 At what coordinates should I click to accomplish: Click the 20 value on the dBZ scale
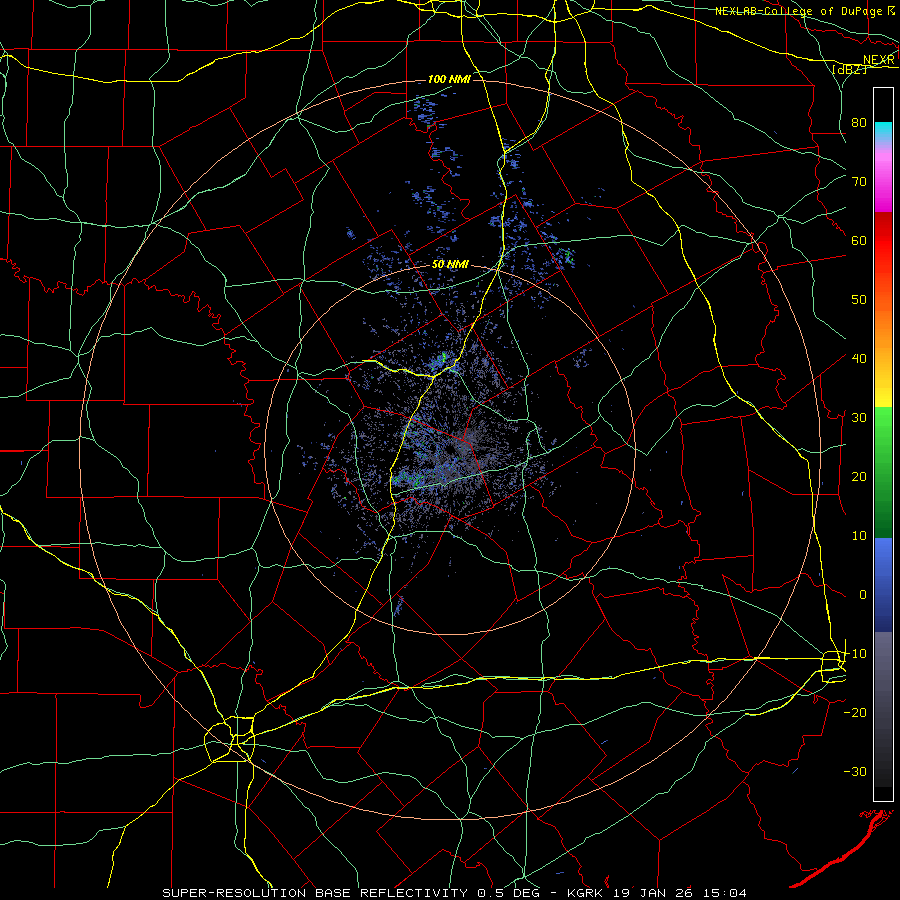pos(859,477)
